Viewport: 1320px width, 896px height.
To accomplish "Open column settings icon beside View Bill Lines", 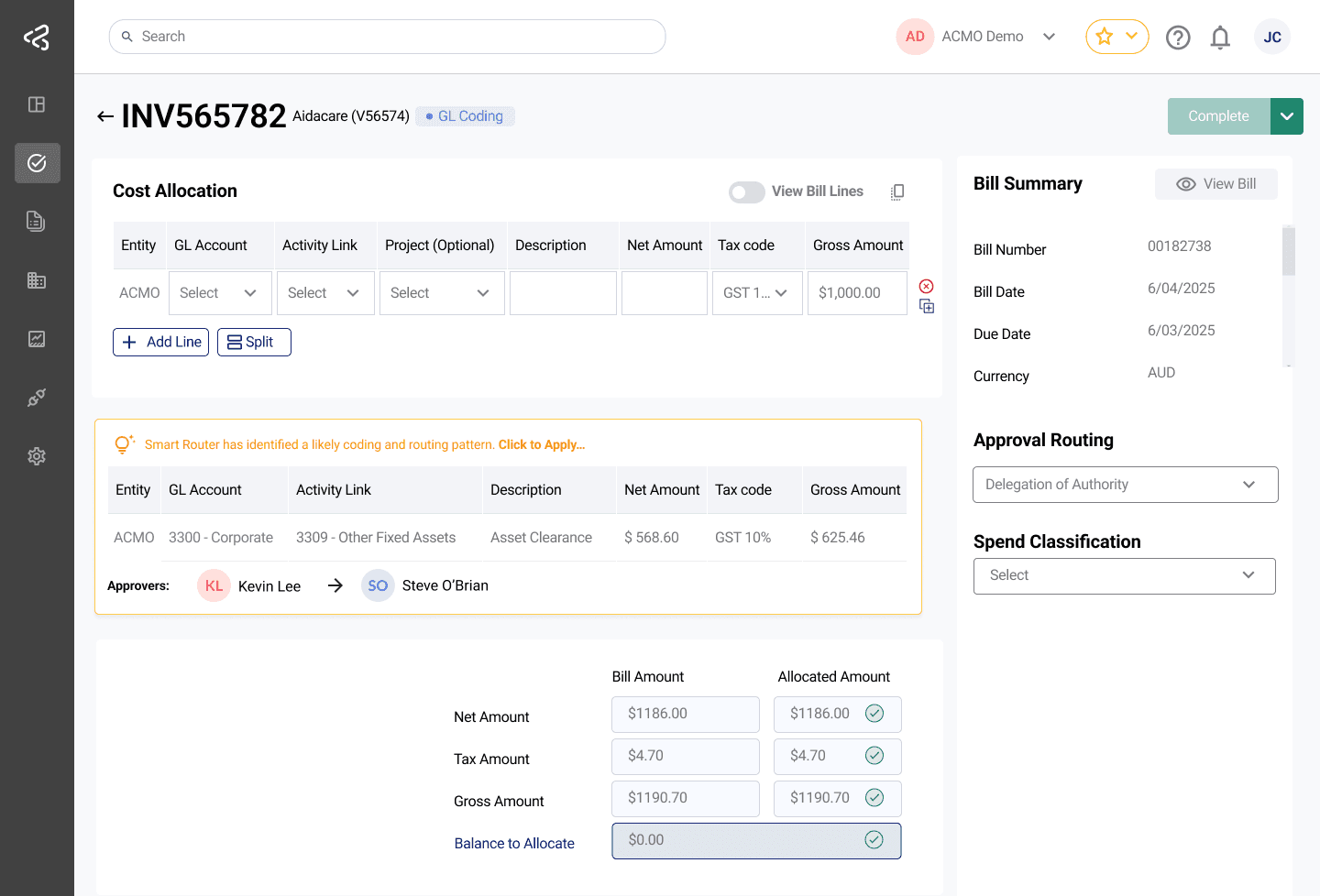I will (896, 191).
